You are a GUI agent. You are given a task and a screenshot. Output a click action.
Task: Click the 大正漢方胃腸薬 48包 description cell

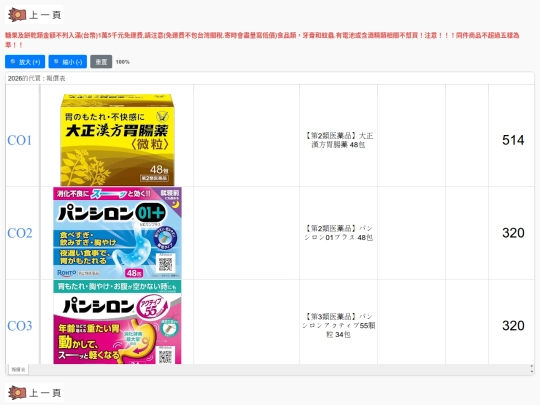coord(339,136)
